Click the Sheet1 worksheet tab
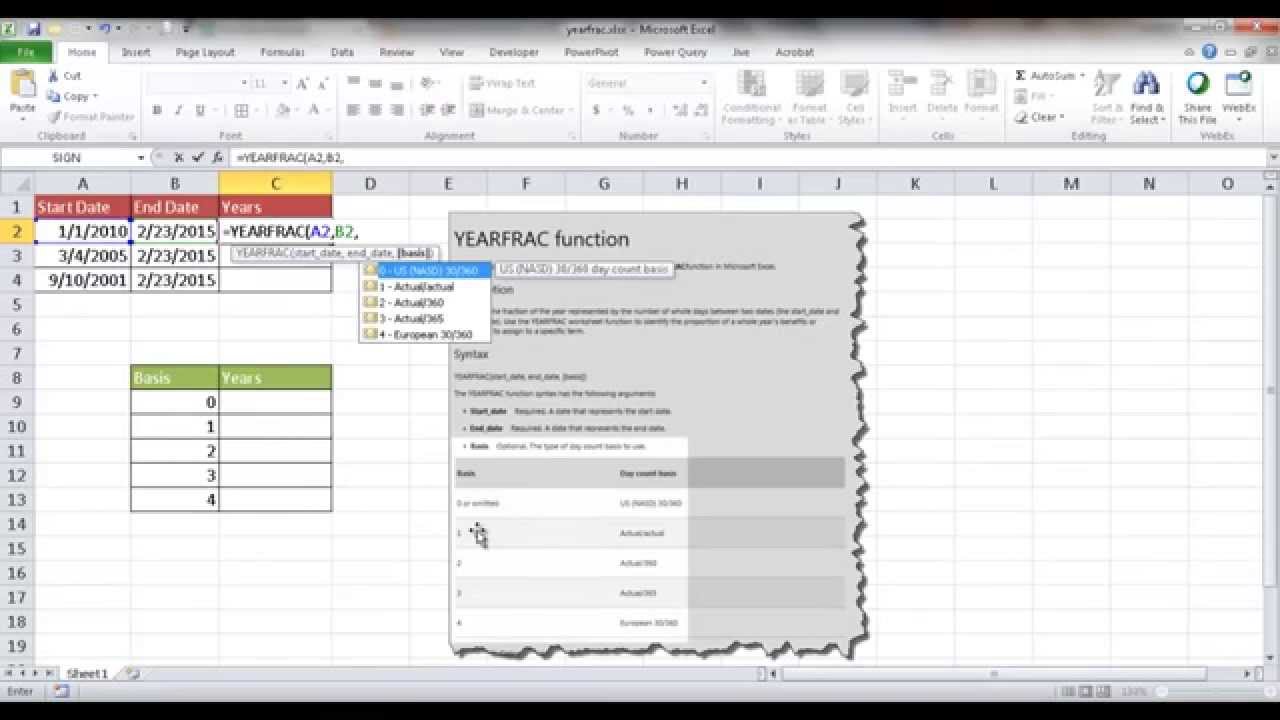This screenshot has height=720, width=1280. (x=87, y=674)
